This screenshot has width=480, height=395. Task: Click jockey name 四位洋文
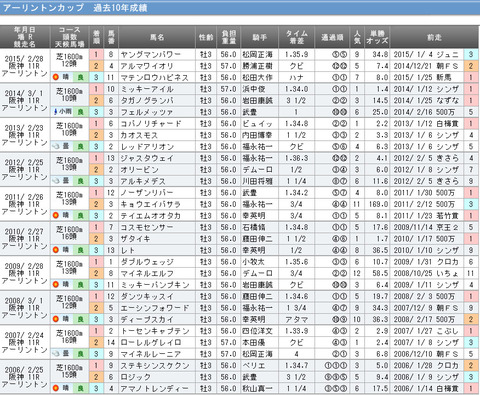click(257, 331)
